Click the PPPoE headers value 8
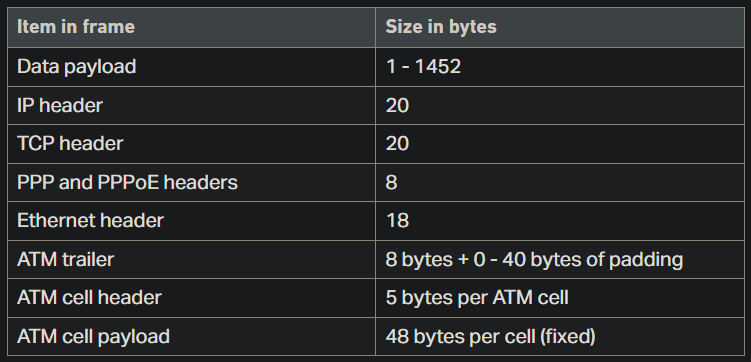 (391, 182)
